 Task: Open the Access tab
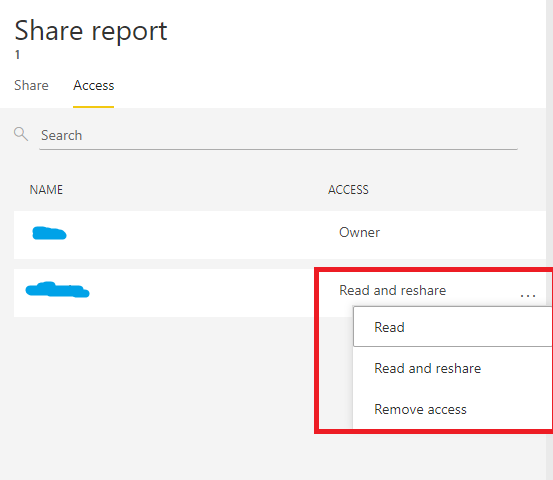point(93,85)
